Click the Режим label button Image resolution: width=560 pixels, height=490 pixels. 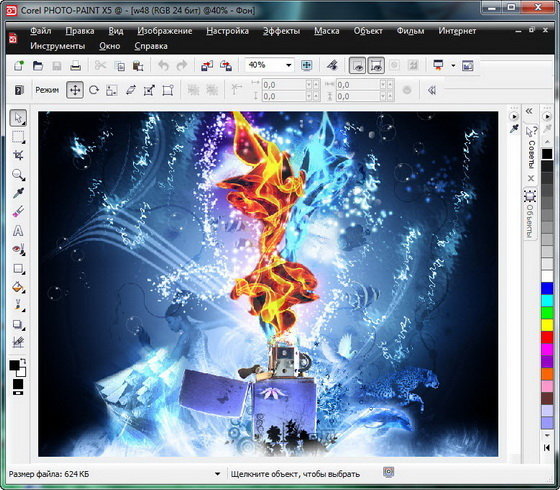coord(47,90)
